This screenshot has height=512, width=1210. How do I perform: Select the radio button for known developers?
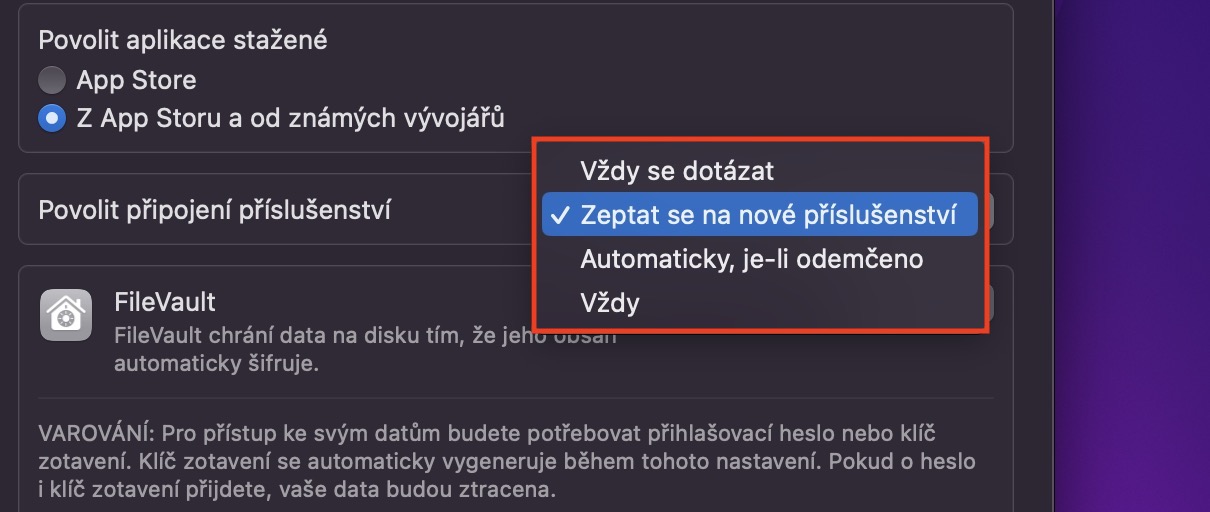click(52, 119)
